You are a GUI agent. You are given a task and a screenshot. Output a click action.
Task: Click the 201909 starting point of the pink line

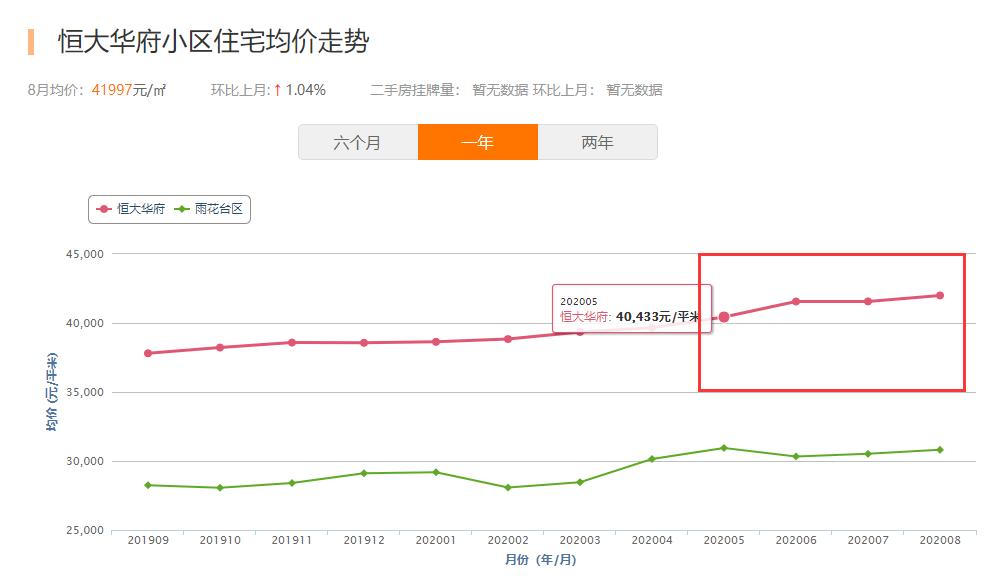point(148,352)
